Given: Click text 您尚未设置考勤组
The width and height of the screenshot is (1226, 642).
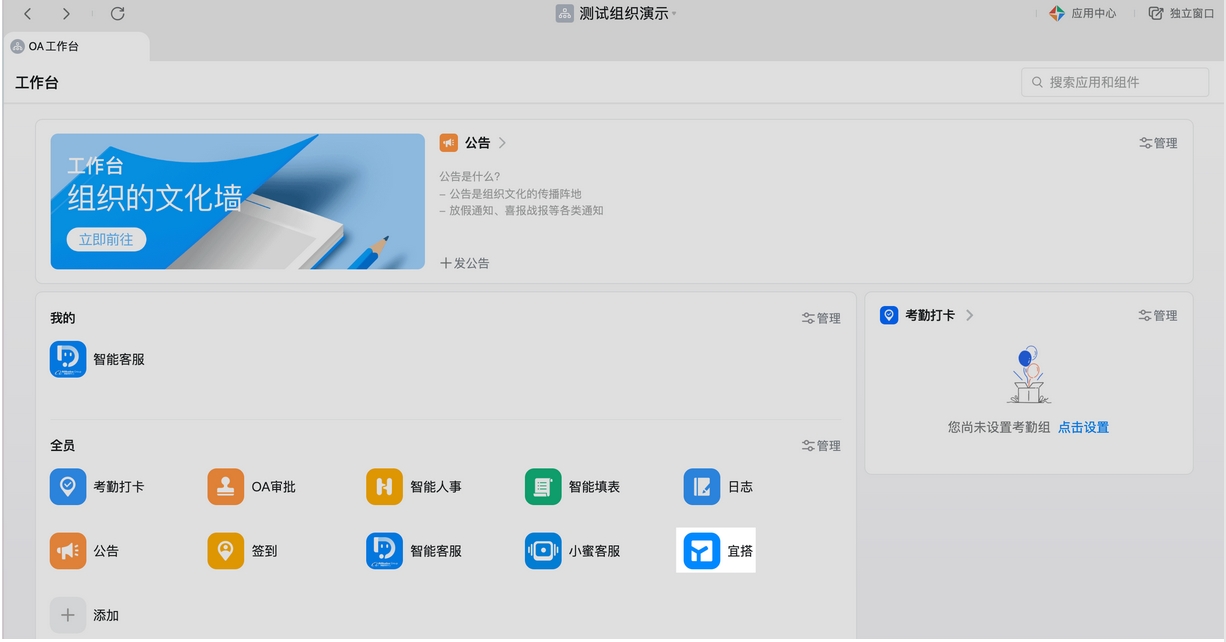Looking at the screenshot, I should click(1000, 427).
